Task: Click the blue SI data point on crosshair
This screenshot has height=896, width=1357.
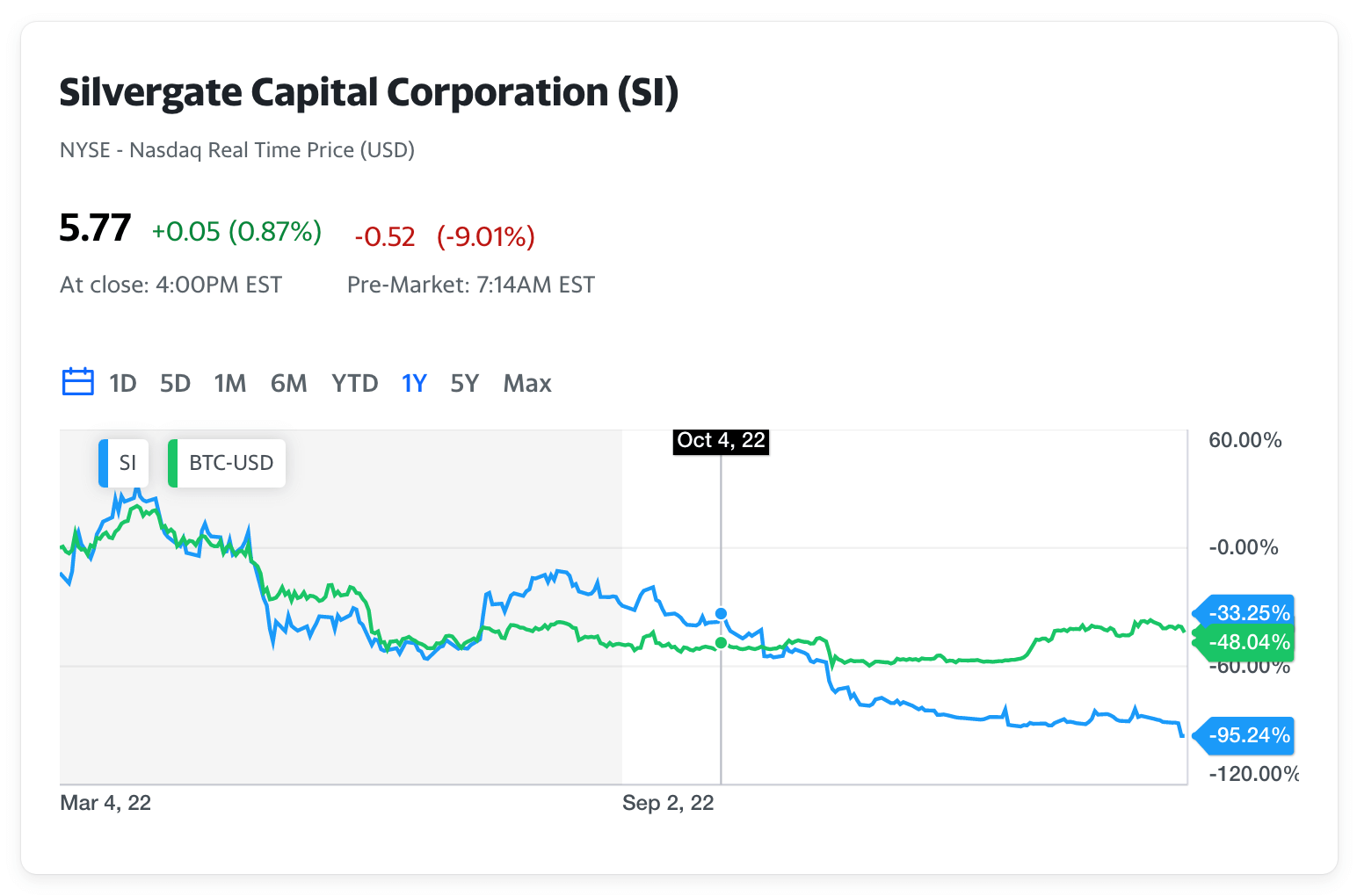Action: pos(721,614)
